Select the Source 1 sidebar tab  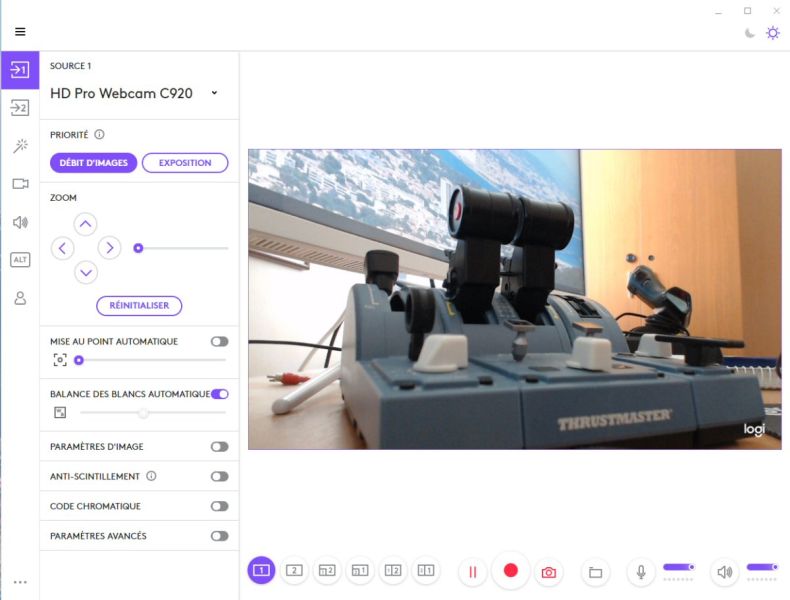click(20, 70)
